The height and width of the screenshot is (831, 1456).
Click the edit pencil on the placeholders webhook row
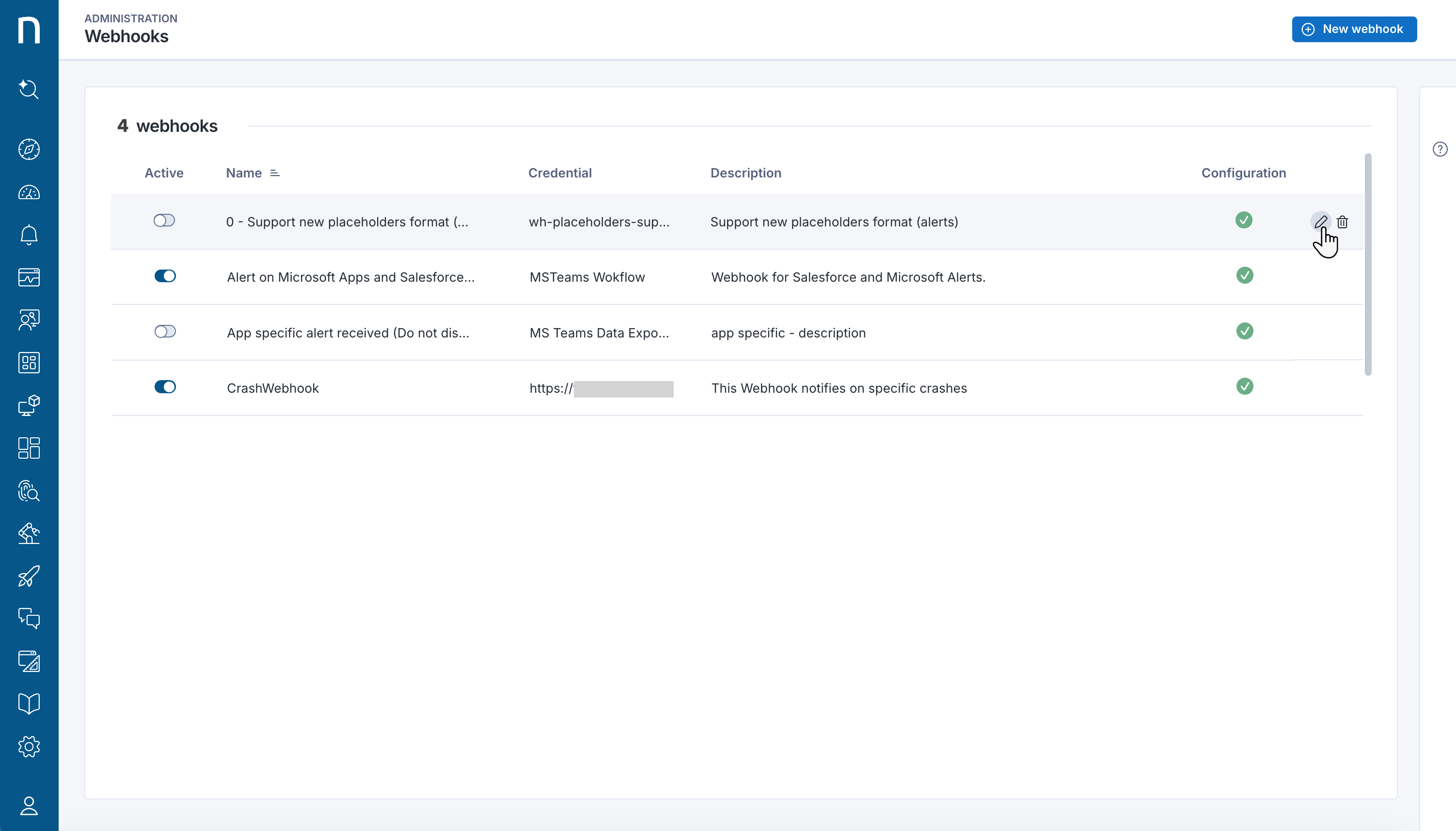point(1321,222)
